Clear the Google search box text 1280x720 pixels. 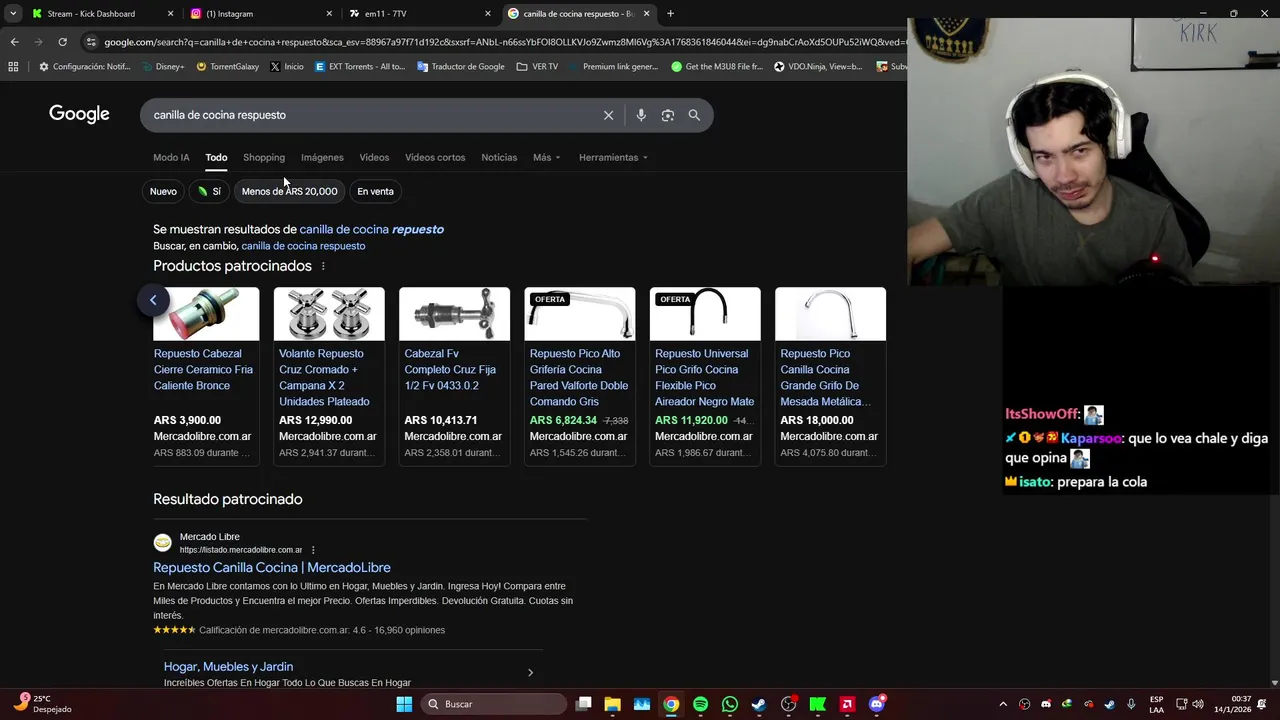coord(608,115)
